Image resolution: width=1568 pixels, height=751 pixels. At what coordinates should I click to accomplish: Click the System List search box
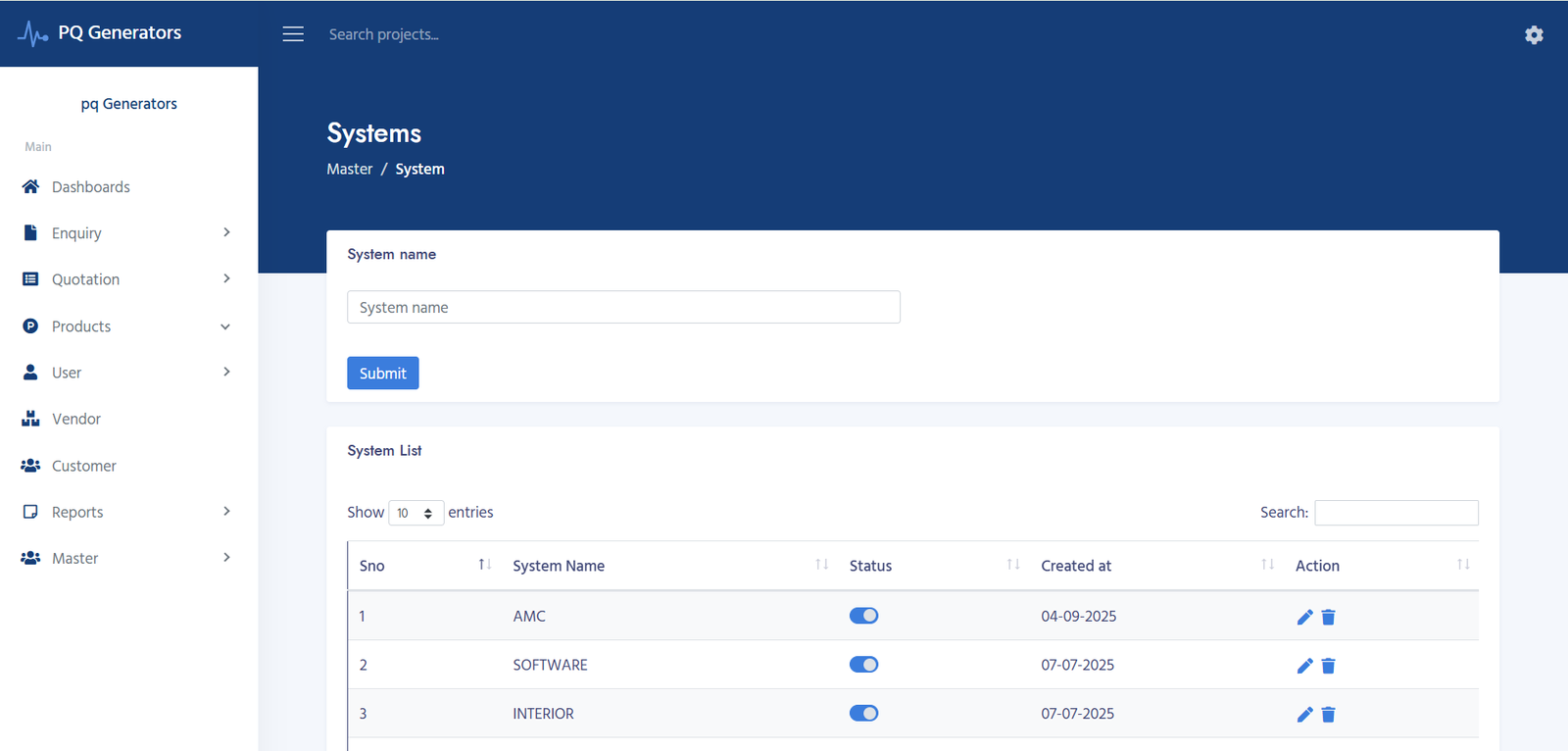tap(1396, 513)
